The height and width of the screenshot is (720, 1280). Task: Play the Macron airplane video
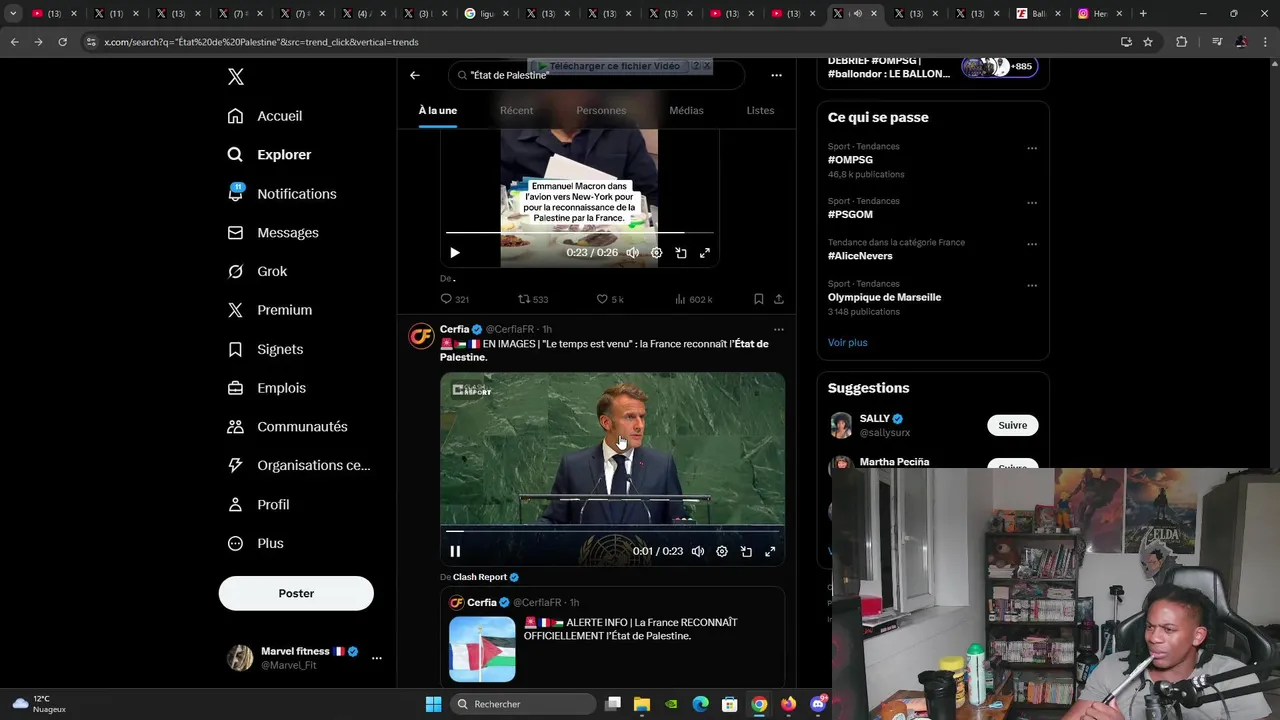point(455,253)
